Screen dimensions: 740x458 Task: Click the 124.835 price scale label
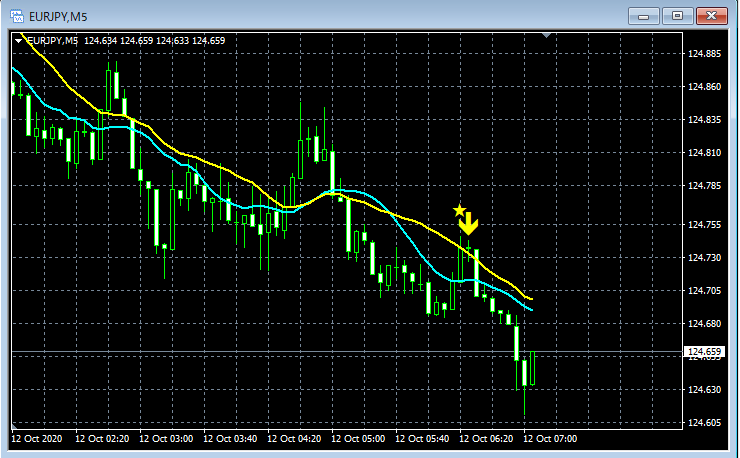coord(704,120)
